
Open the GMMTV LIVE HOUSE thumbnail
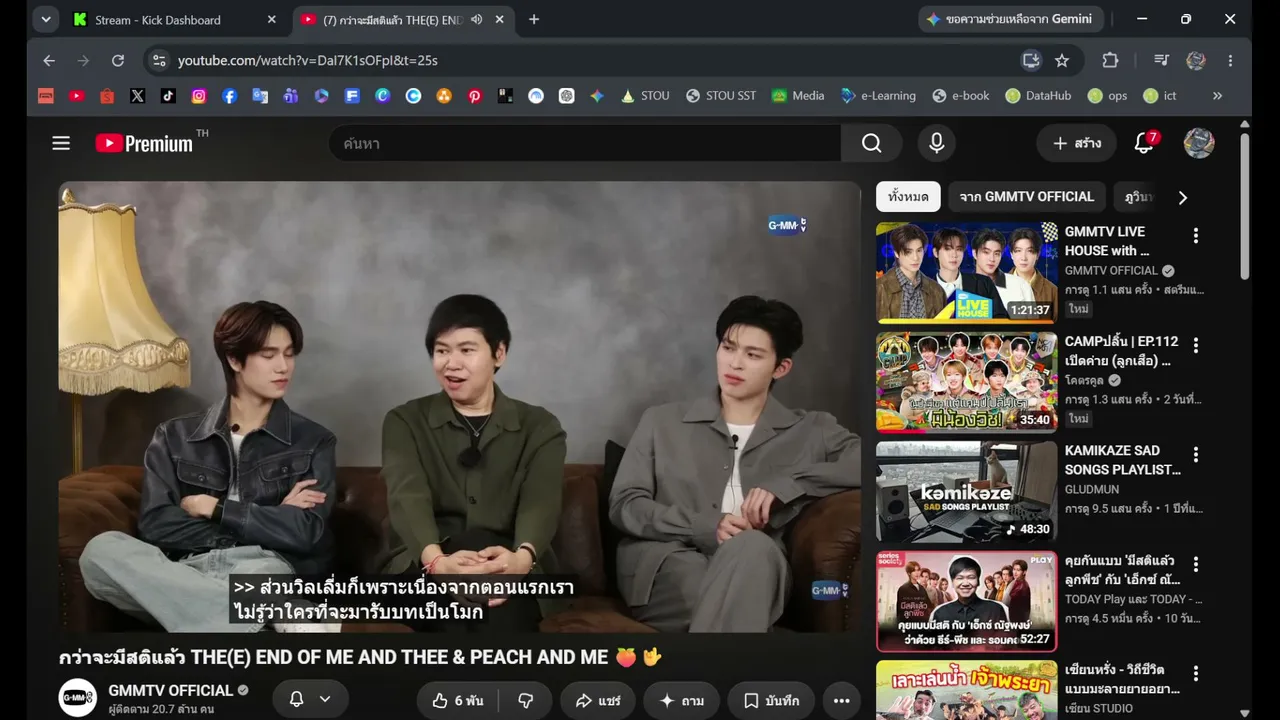tap(966, 272)
